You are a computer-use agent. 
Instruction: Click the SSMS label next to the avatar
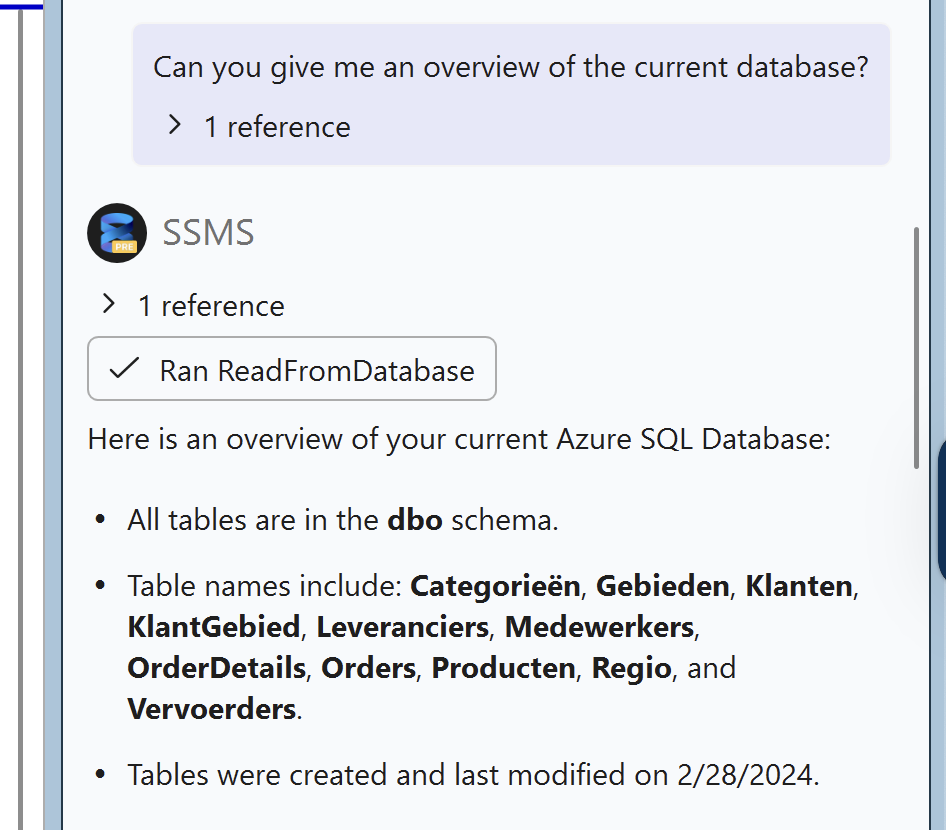click(x=207, y=231)
